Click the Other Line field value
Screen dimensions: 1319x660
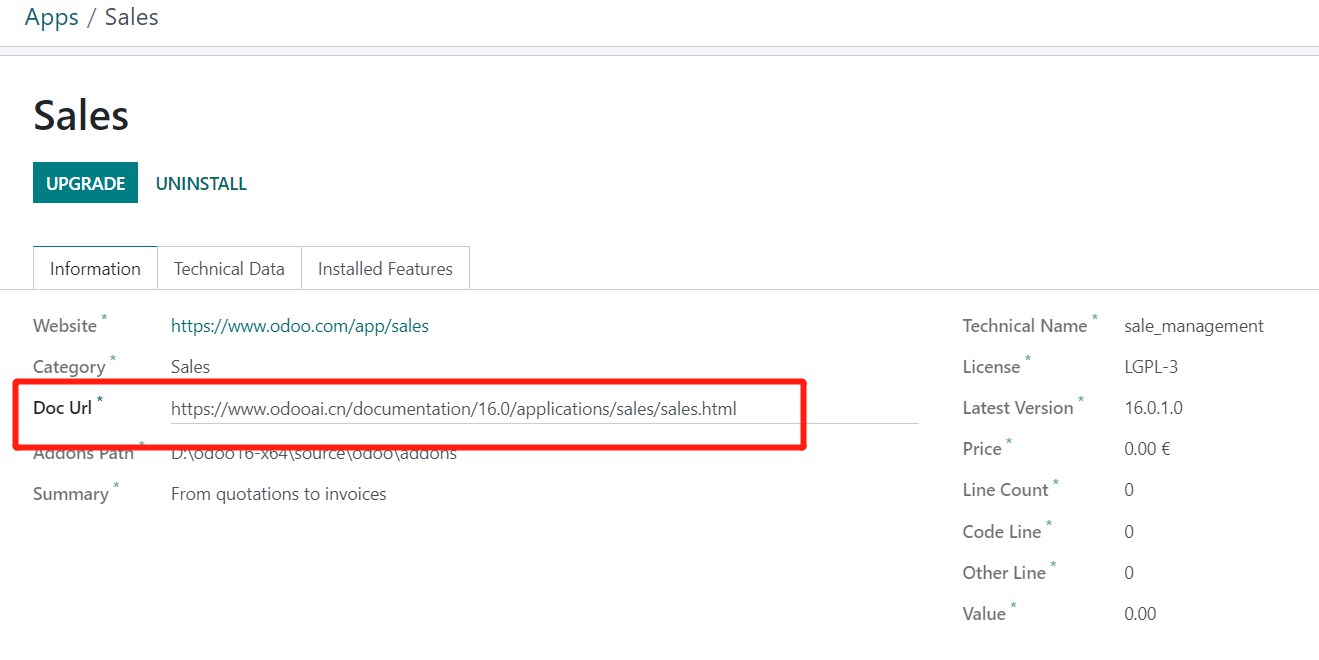tap(1129, 573)
